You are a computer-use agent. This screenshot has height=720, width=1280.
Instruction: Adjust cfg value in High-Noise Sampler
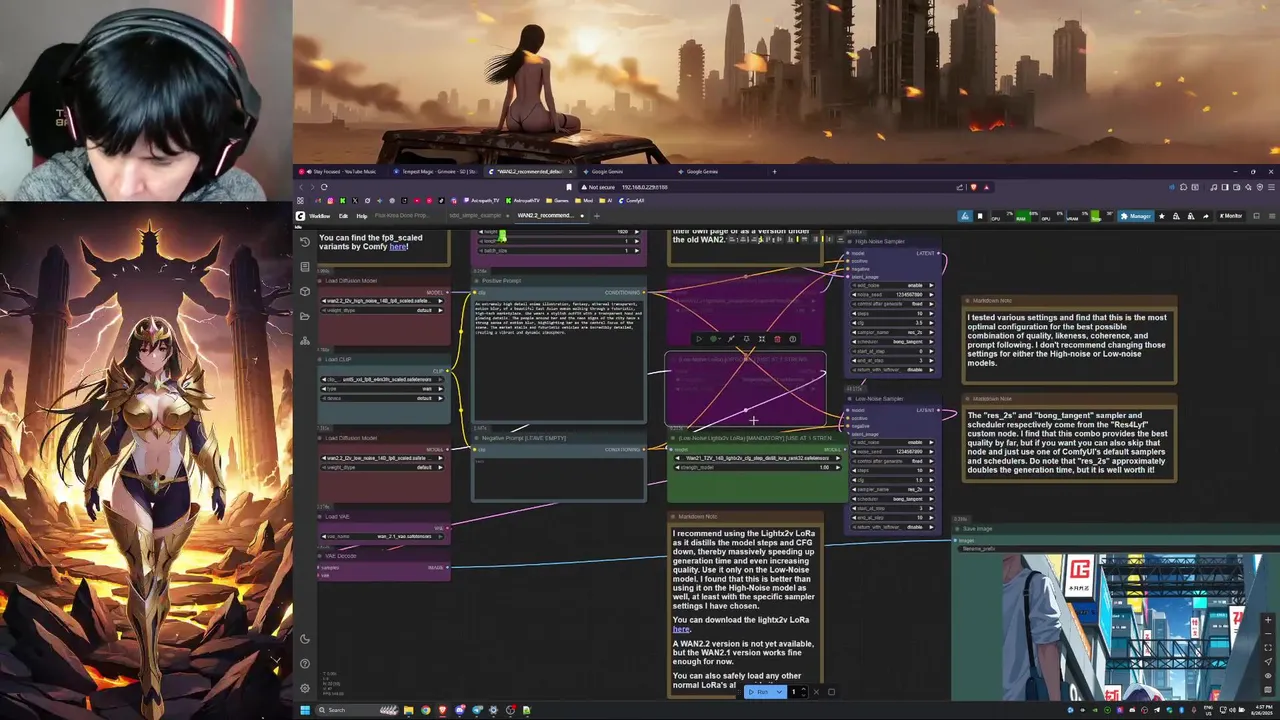[892, 323]
